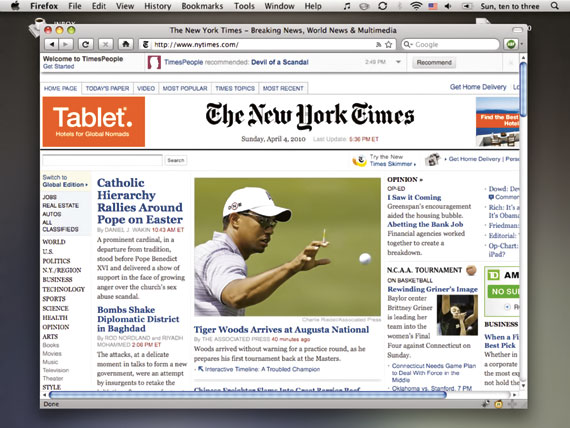Click the forward navigation arrow
Image resolution: width=570 pixels, height=428 pixels.
tap(66, 44)
